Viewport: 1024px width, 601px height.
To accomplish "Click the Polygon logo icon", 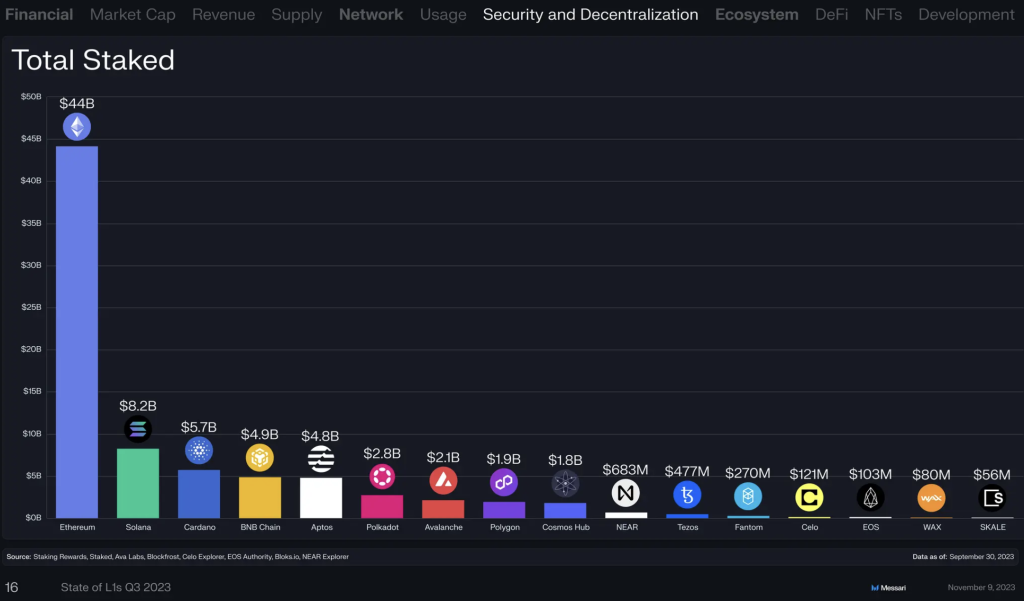I will point(504,482).
